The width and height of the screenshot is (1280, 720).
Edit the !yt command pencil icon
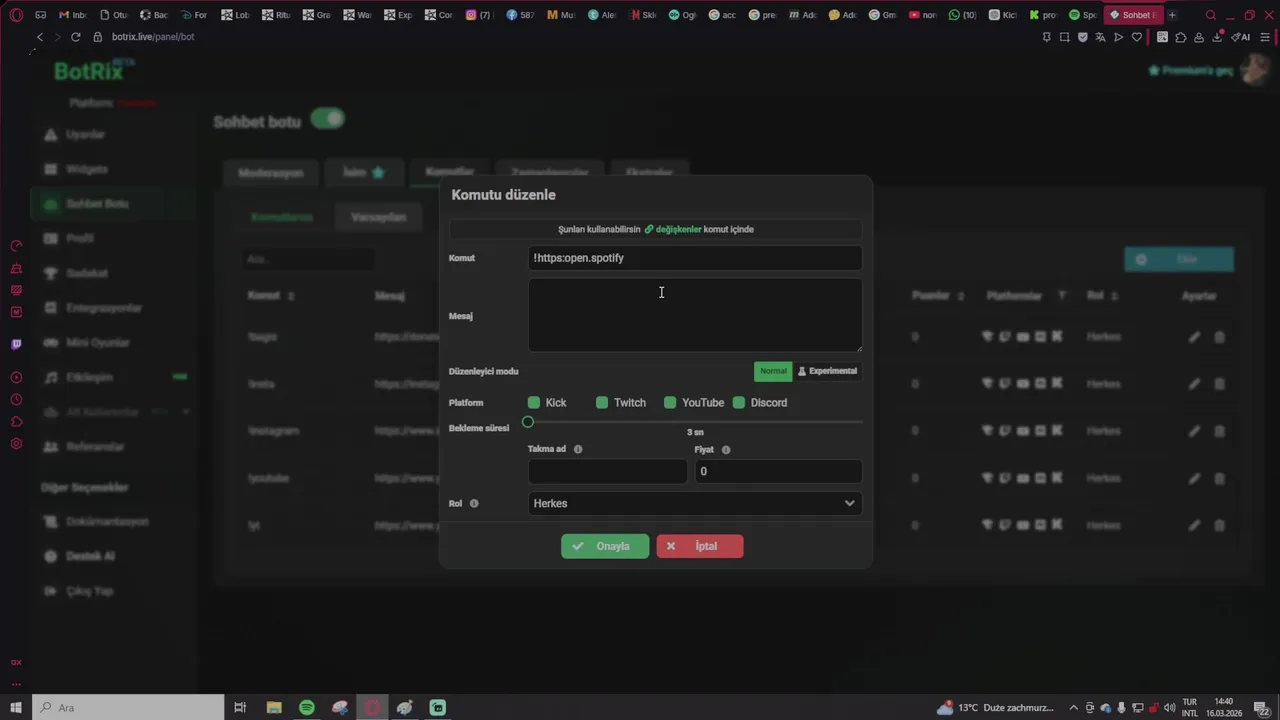[x=1194, y=525]
